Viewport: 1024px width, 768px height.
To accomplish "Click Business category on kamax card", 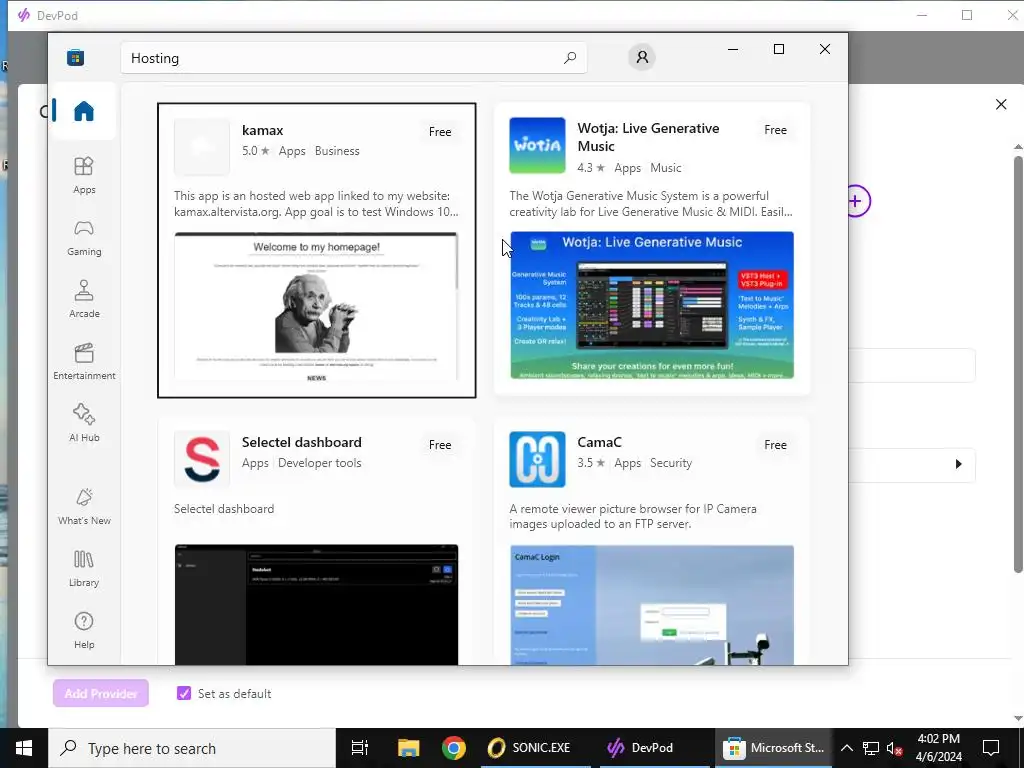I will coord(337,151).
